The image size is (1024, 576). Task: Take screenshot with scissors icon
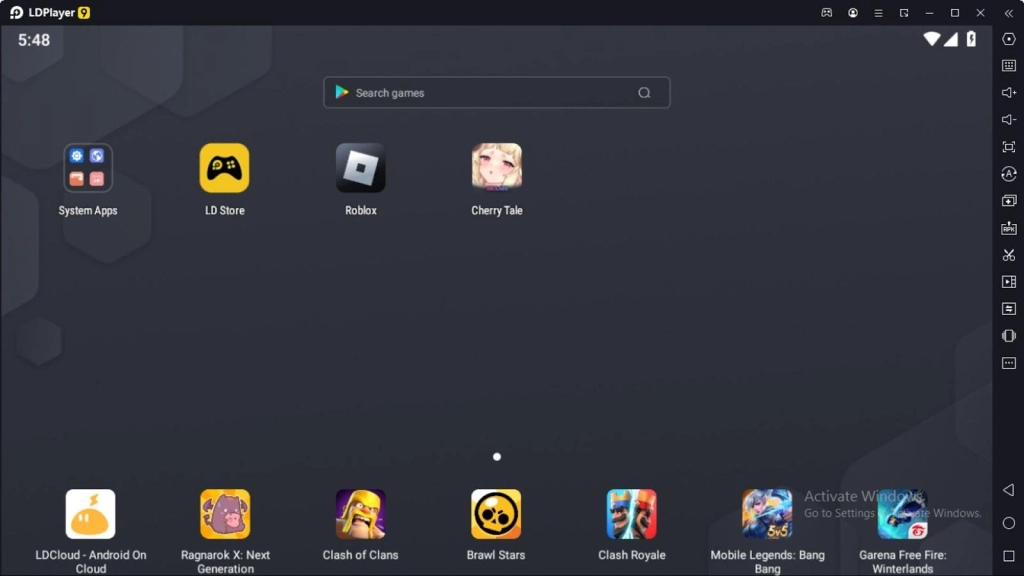[x=1008, y=255]
